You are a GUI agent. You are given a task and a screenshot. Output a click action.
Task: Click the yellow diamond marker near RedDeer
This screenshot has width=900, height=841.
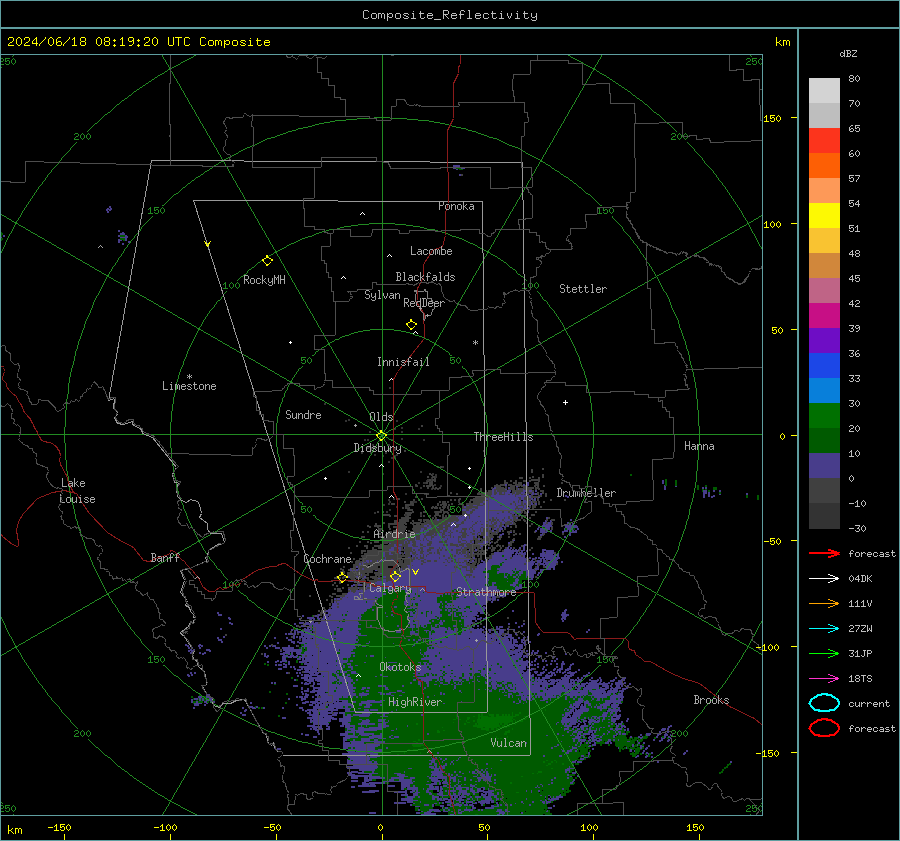(411, 325)
